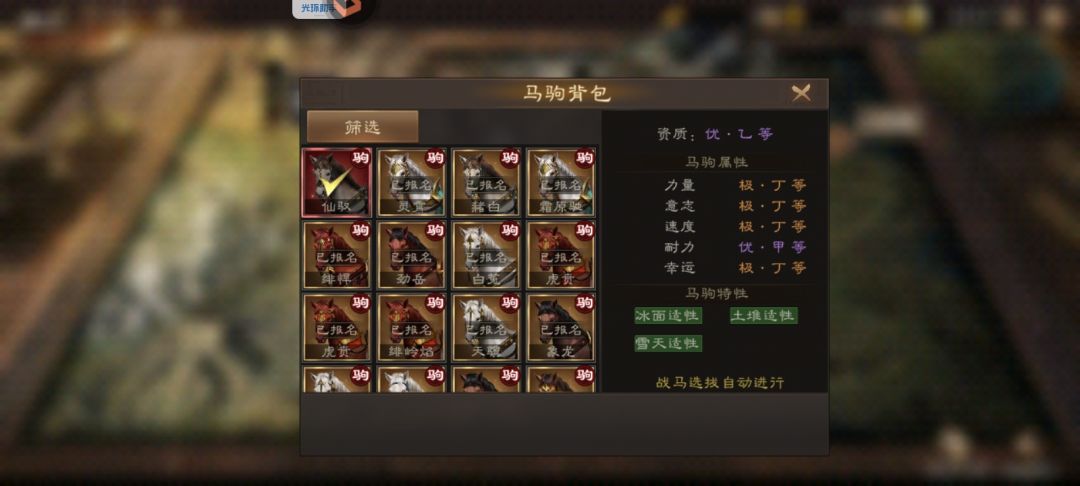Click the 绯岭焰 red horse icon
The image size is (1080, 486).
(x=411, y=328)
